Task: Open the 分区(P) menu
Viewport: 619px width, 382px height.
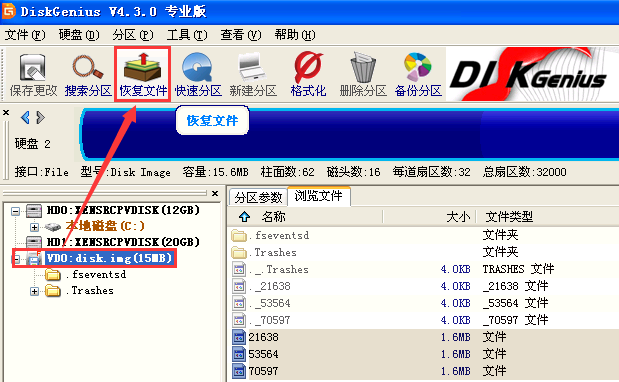Action: (133, 35)
